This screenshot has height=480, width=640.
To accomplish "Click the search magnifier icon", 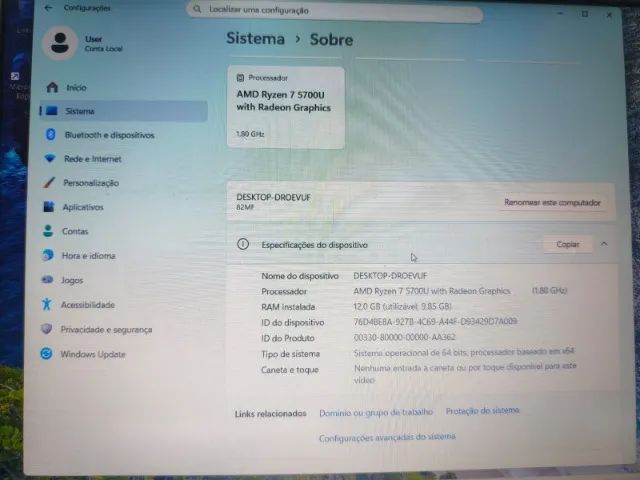I will pyautogui.click(x=197, y=9).
